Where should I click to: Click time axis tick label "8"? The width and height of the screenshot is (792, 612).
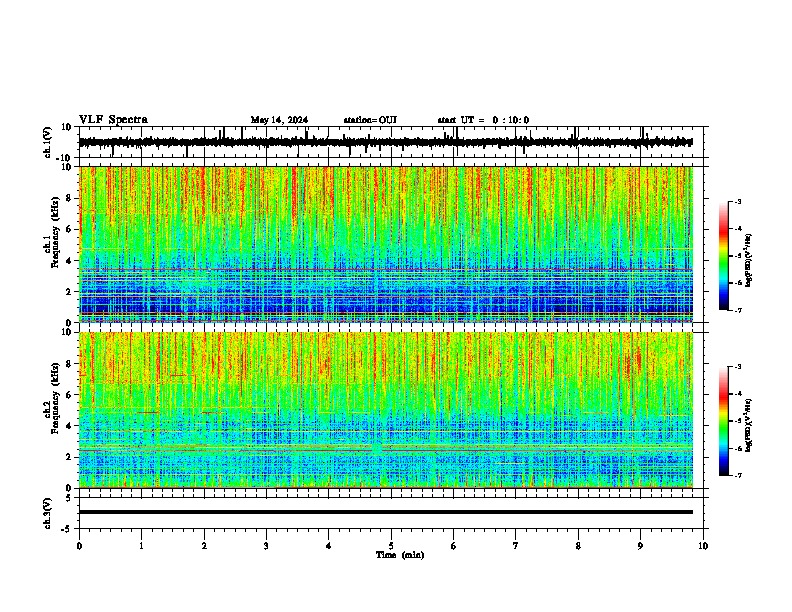point(578,546)
